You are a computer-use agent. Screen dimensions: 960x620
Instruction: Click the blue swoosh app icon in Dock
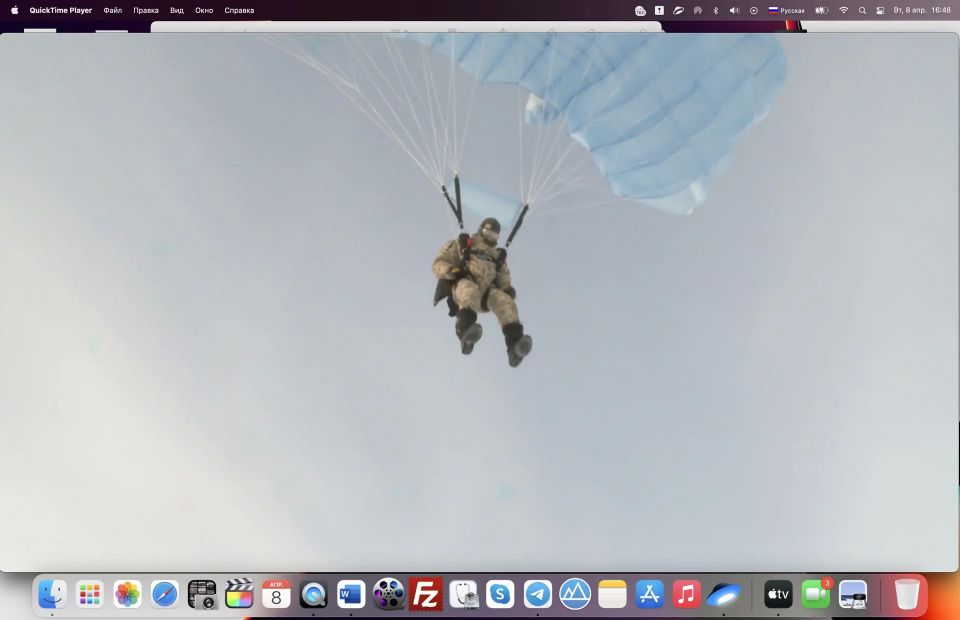click(724, 594)
